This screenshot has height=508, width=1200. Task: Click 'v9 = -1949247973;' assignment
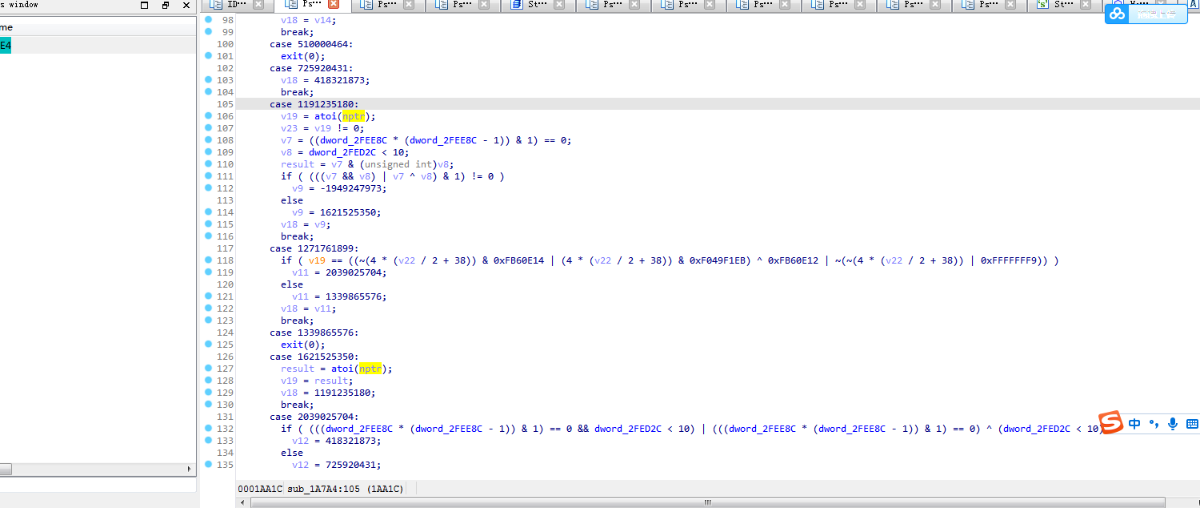pyautogui.click(x=337, y=188)
